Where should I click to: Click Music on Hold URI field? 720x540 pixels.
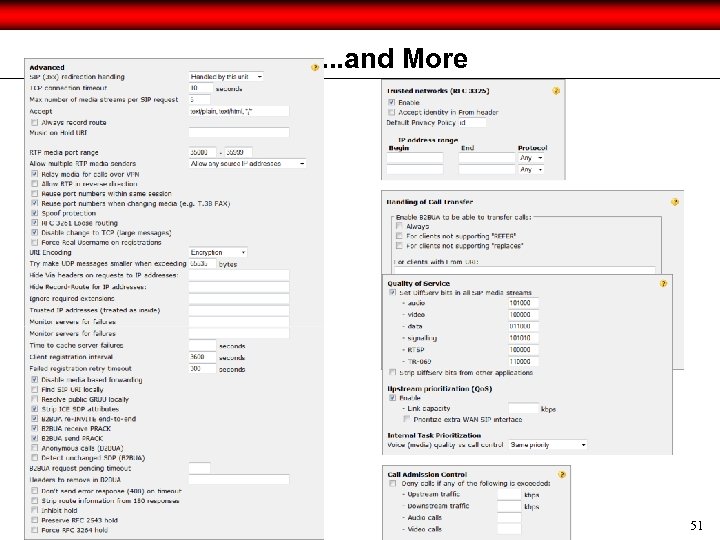[239, 133]
